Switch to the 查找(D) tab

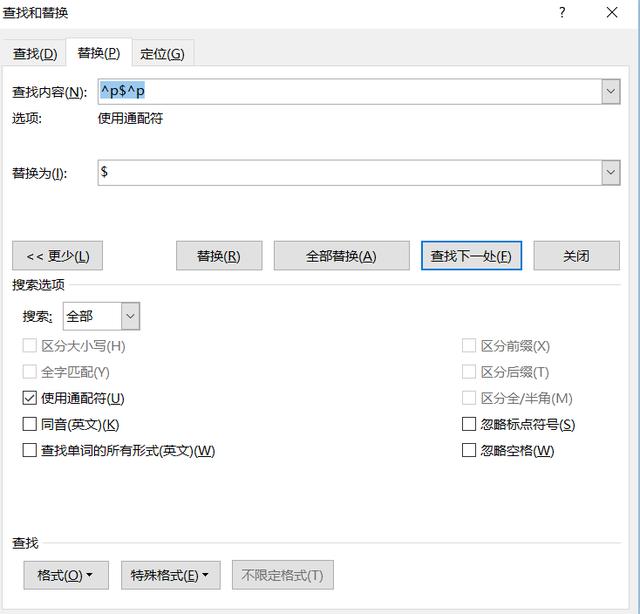(35, 53)
